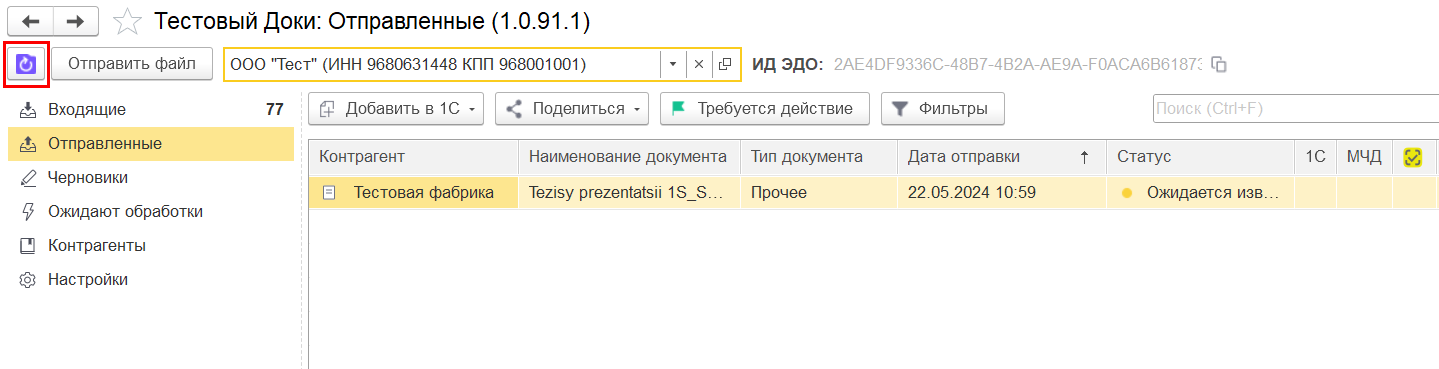Click the 1С column header

click(x=1315, y=157)
